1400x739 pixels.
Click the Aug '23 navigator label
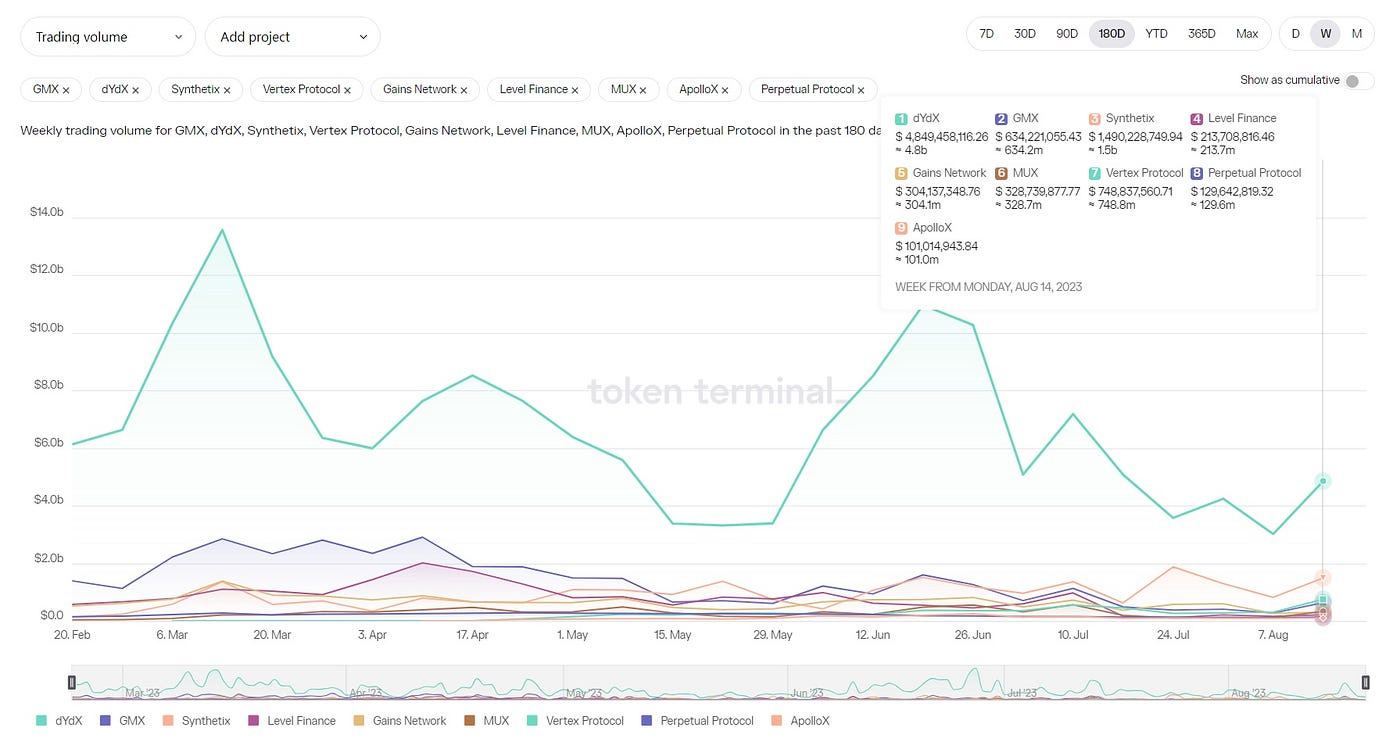[1250, 692]
